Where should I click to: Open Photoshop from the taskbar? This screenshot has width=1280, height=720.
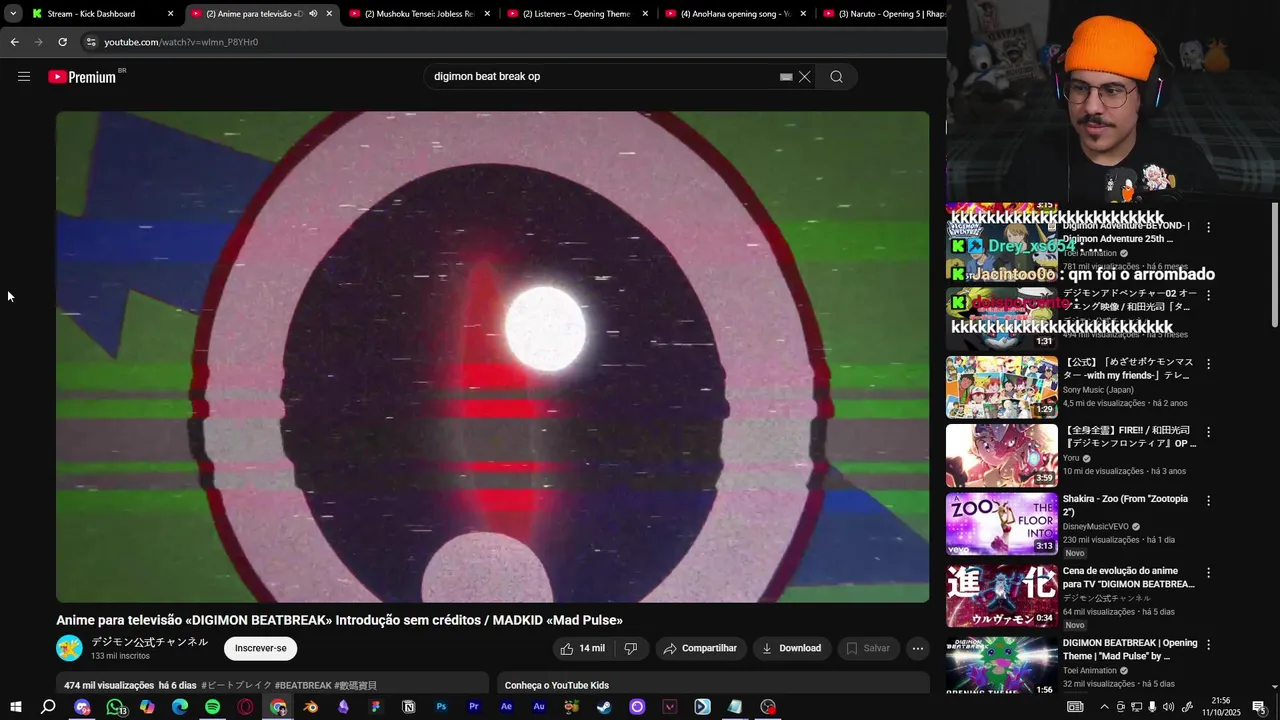point(441,707)
